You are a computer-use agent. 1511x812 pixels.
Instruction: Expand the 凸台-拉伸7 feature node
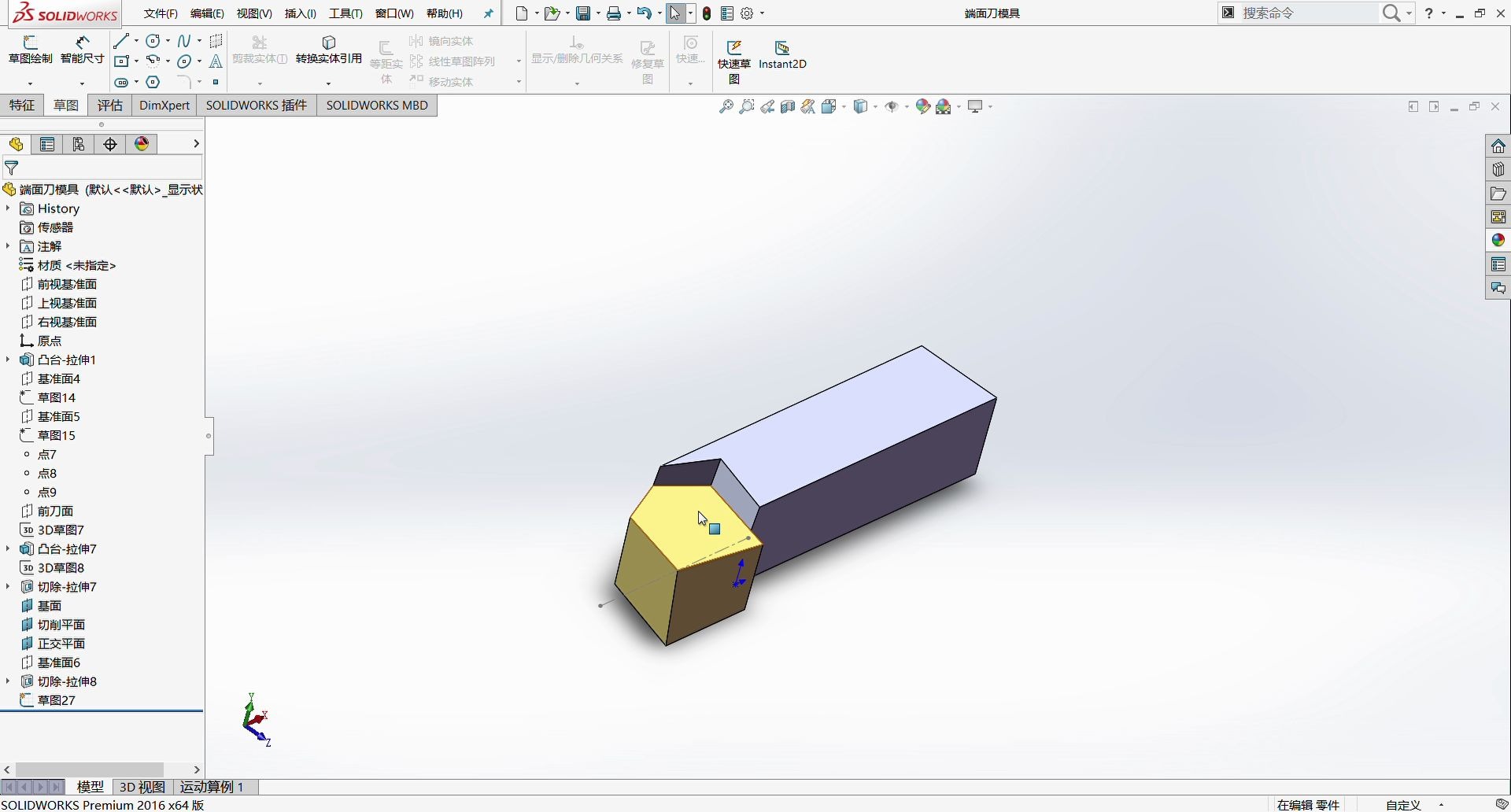[8, 548]
